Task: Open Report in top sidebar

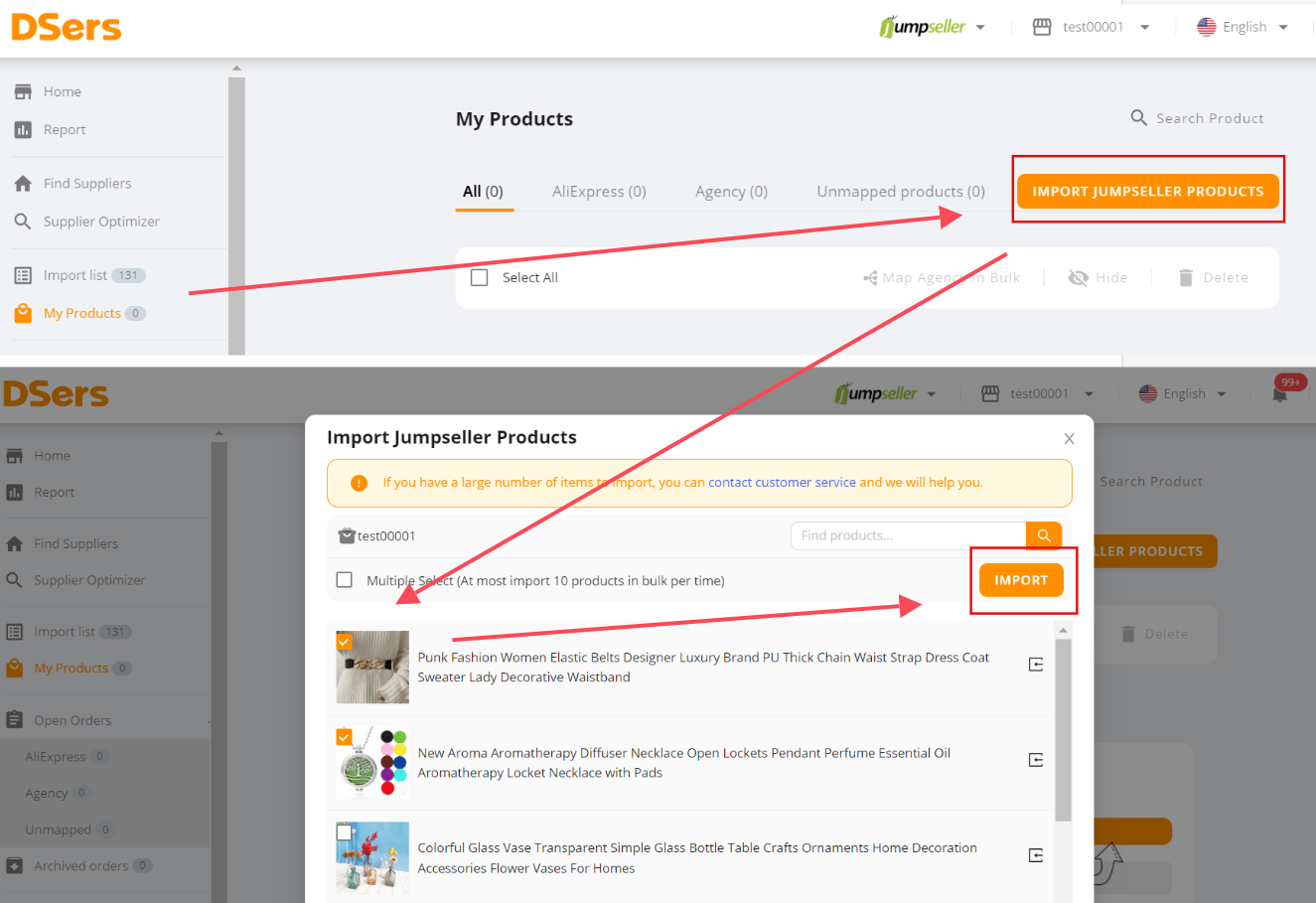Action: 64,129
